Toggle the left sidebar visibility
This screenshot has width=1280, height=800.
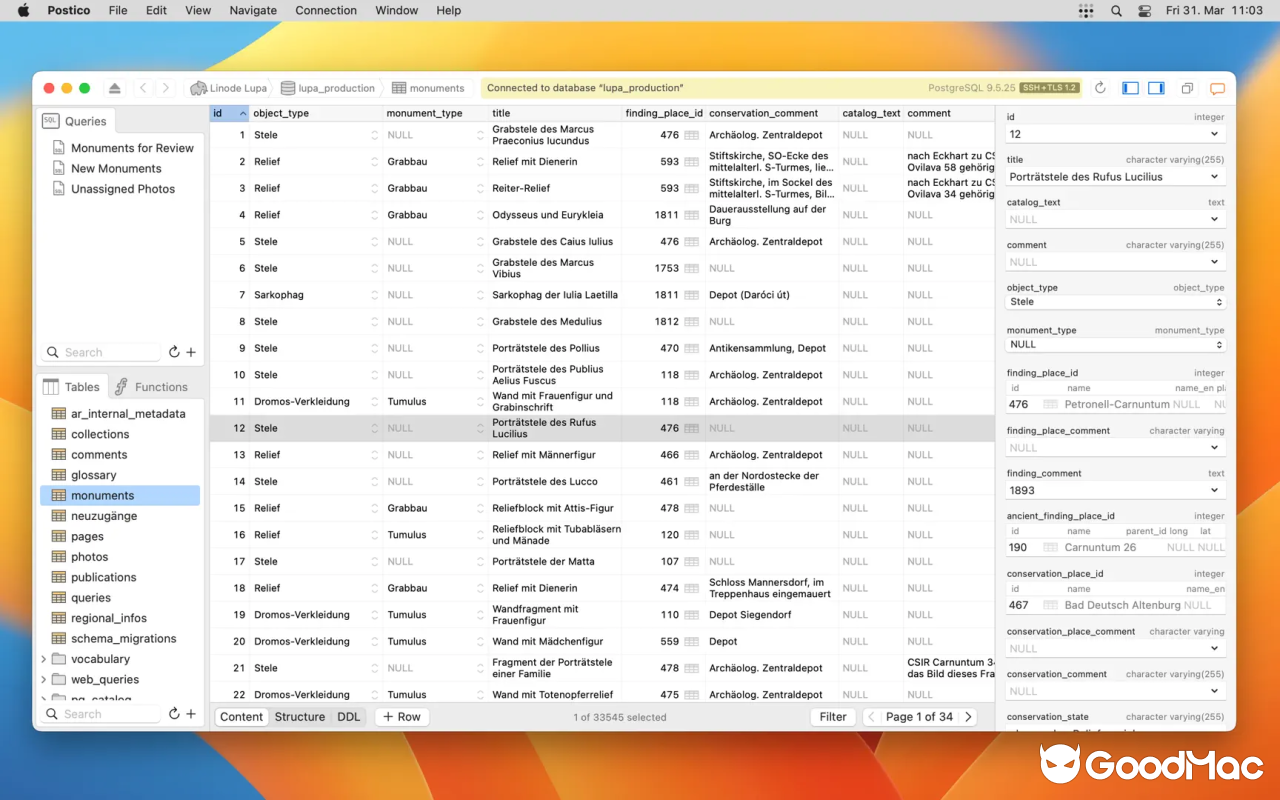click(x=1130, y=87)
